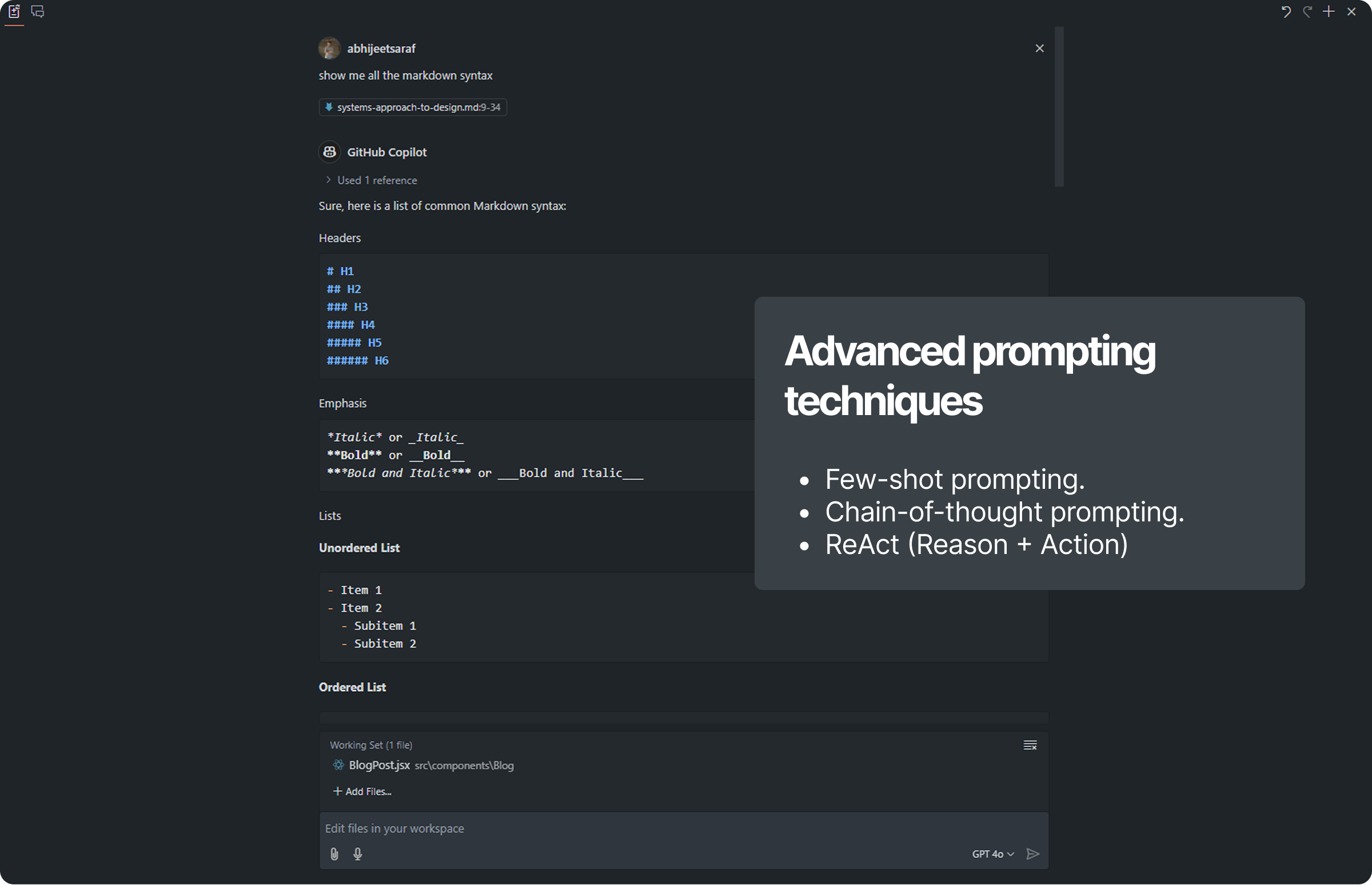
Task: Clear the working set list icon
Action: [1030, 745]
